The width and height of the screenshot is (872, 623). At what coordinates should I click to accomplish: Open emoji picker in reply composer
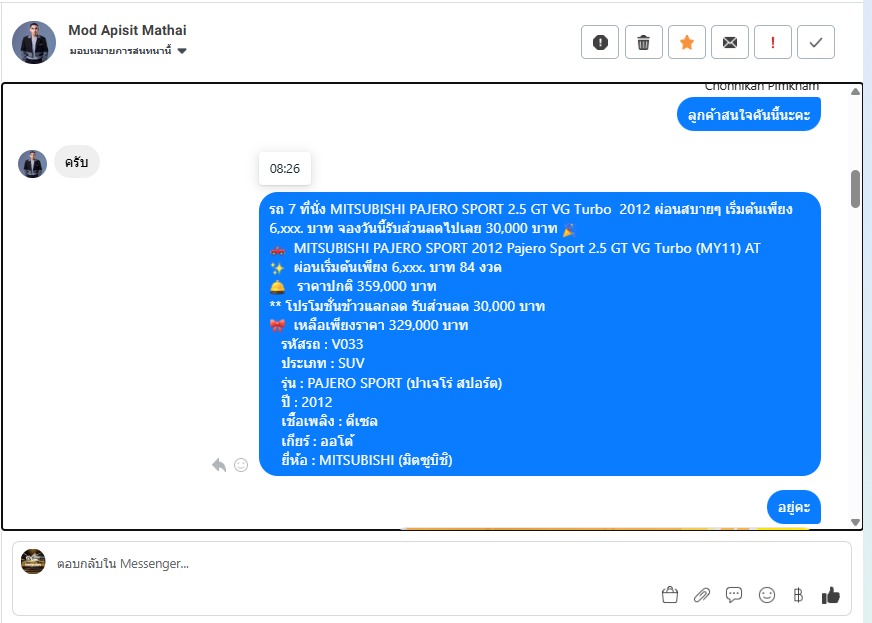[x=767, y=595]
